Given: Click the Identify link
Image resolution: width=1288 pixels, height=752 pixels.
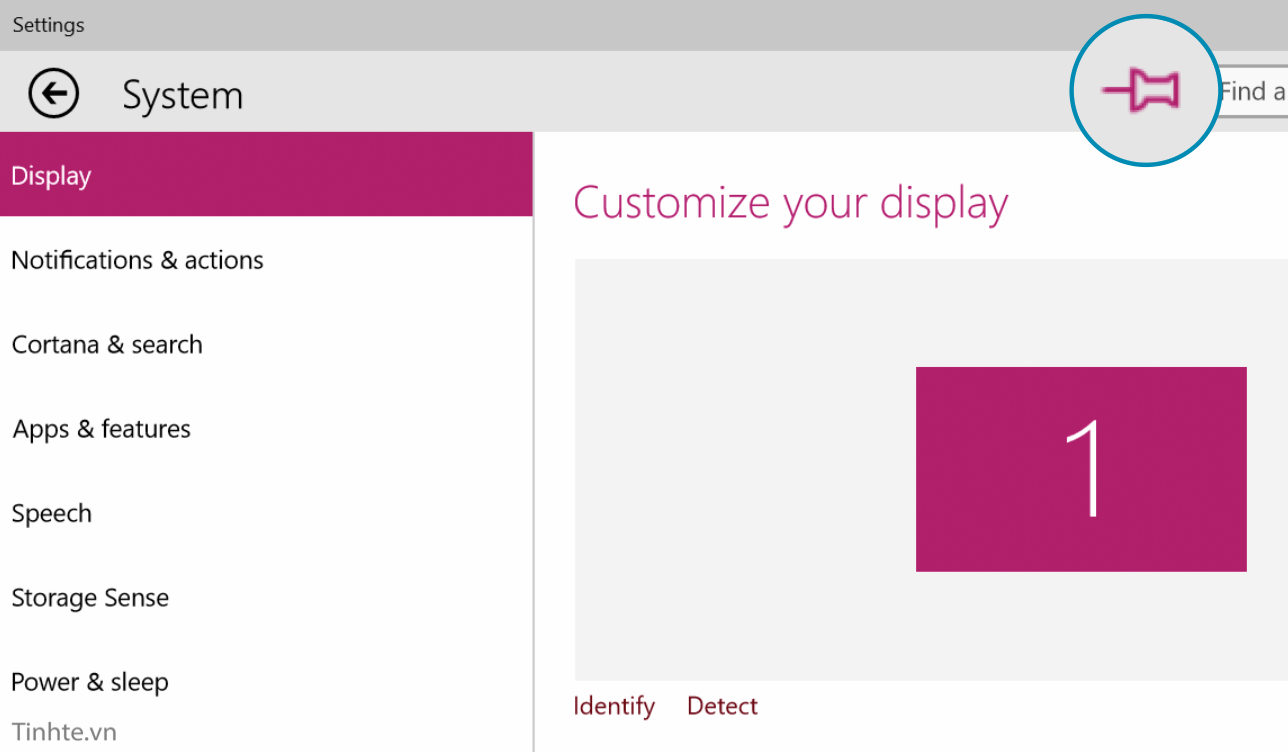Looking at the screenshot, I should point(614,706).
